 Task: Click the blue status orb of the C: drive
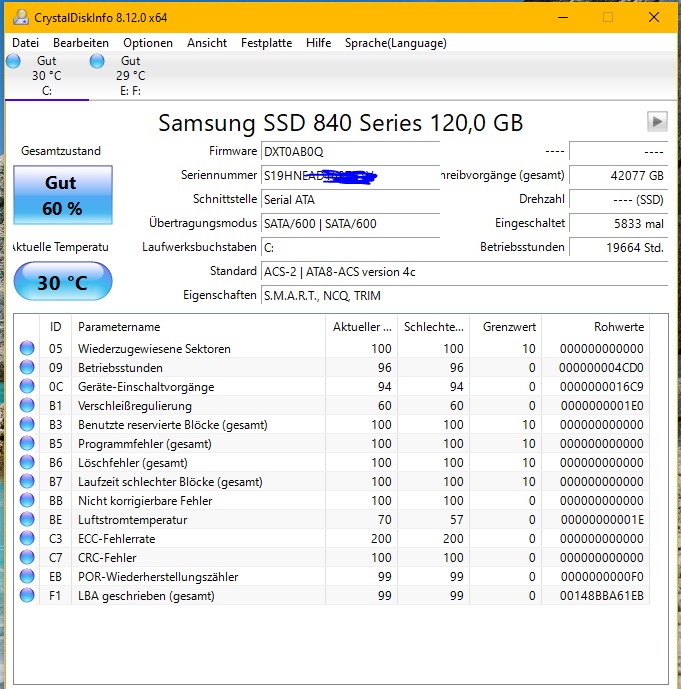click(13, 61)
